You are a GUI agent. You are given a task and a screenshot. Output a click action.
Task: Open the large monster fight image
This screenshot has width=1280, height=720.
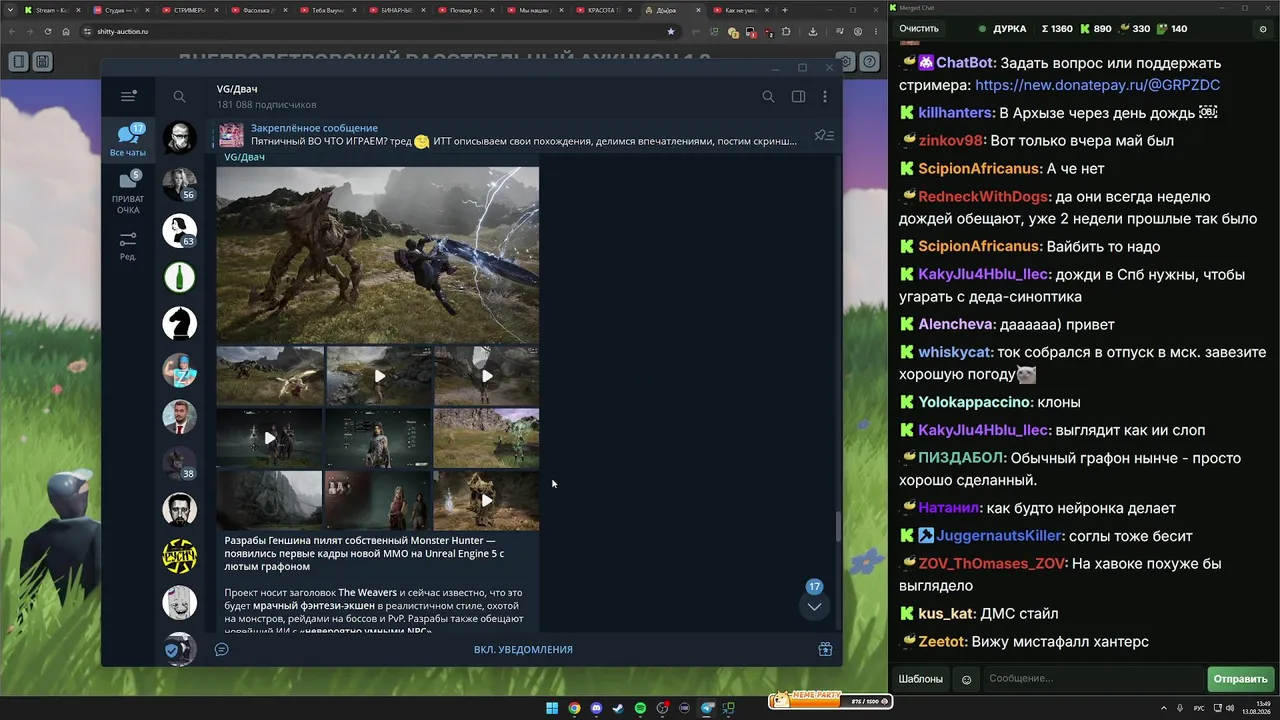(x=378, y=255)
